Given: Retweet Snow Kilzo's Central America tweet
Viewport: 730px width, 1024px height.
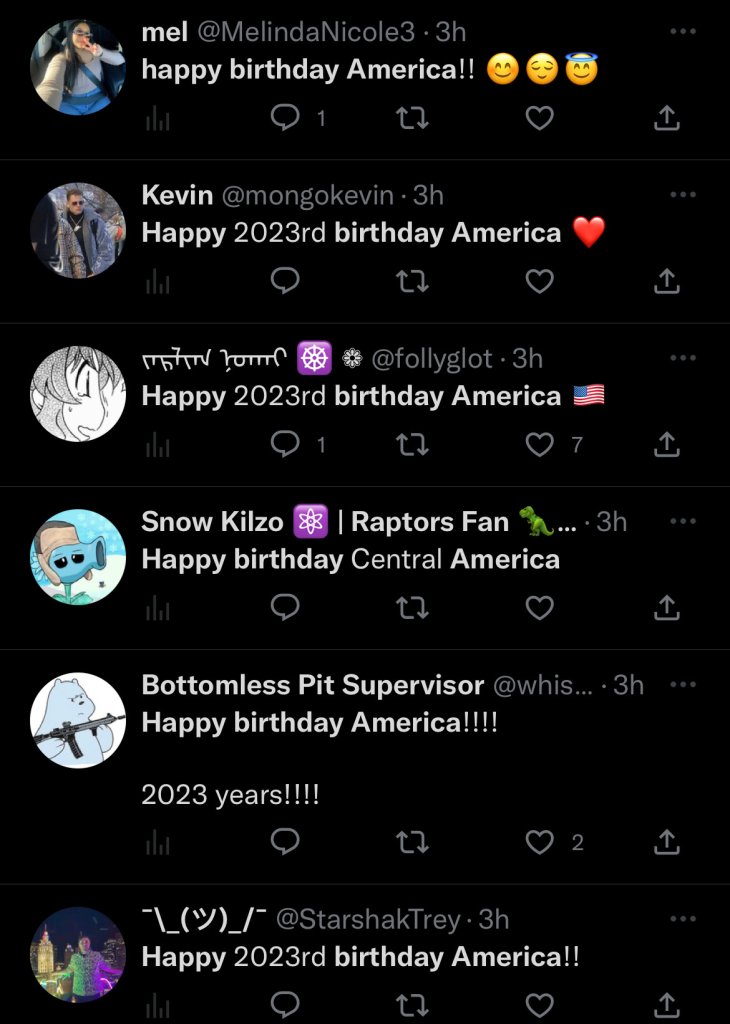Looking at the screenshot, I should tap(412, 608).
